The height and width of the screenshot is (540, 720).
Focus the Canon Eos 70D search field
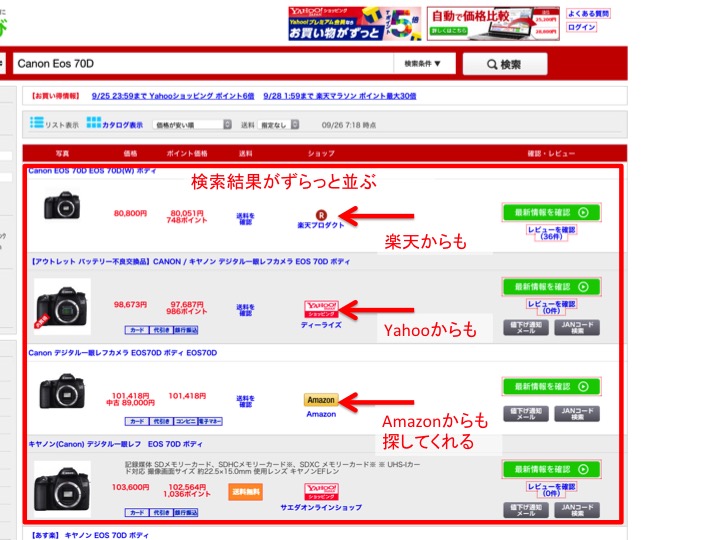(203, 63)
